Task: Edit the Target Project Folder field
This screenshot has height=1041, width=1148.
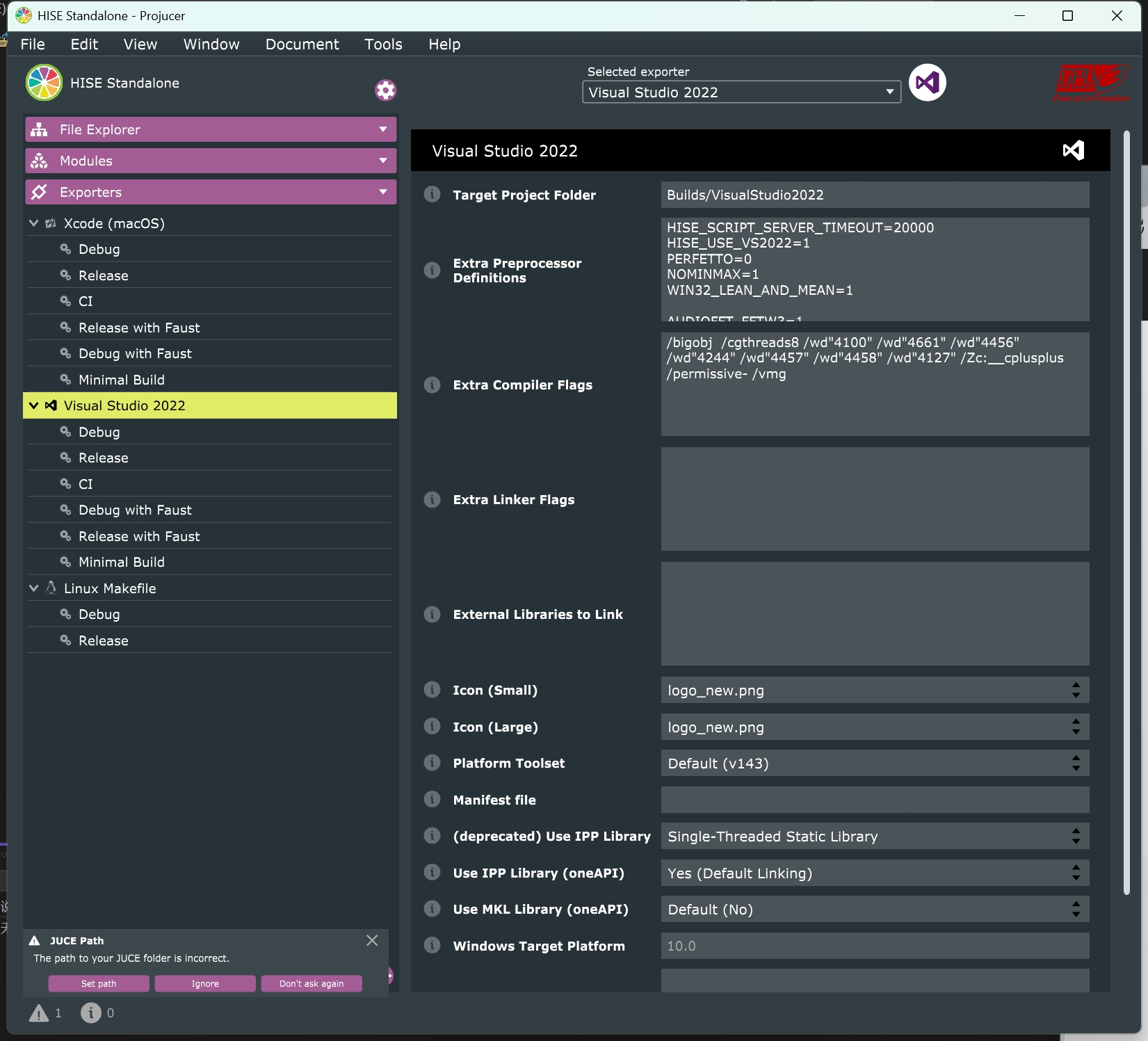Action: 875,195
